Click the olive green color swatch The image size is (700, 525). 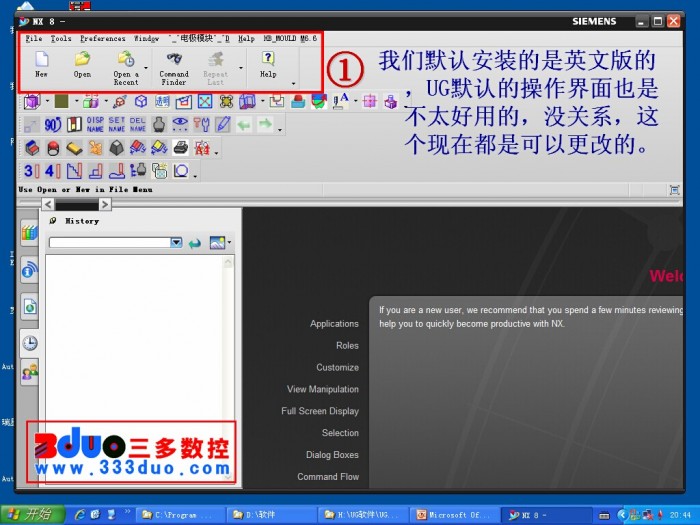(x=62, y=101)
